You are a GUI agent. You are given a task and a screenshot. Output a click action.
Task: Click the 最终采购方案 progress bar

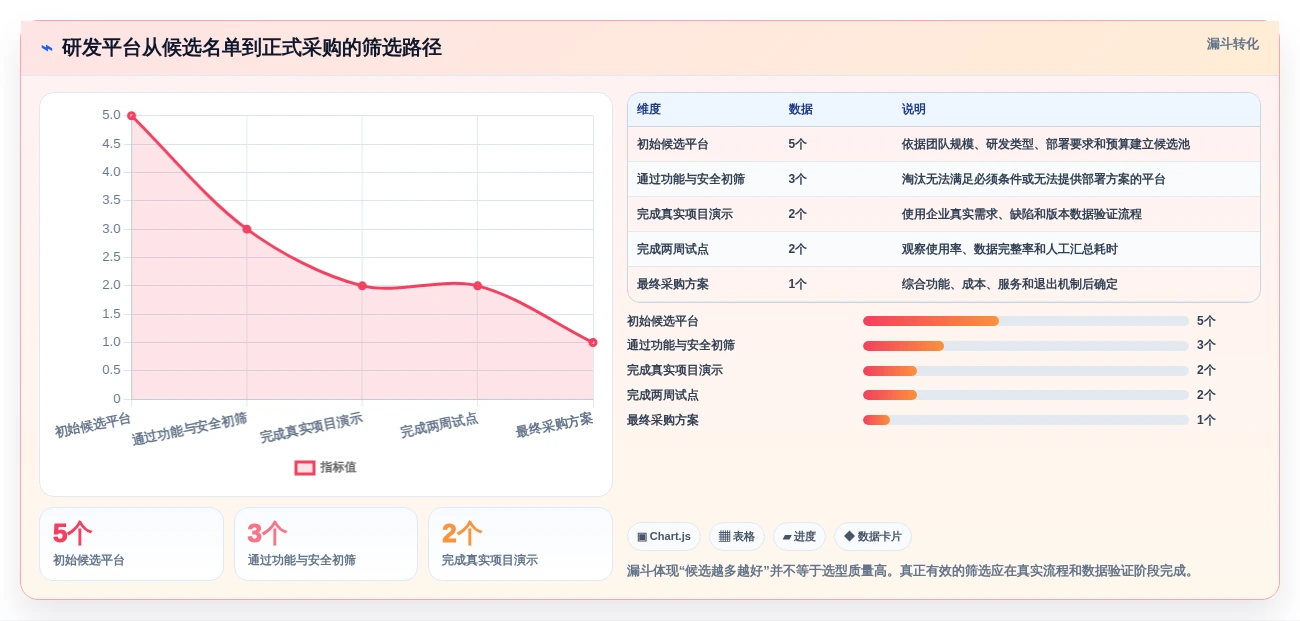click(x=1026, y=420)
